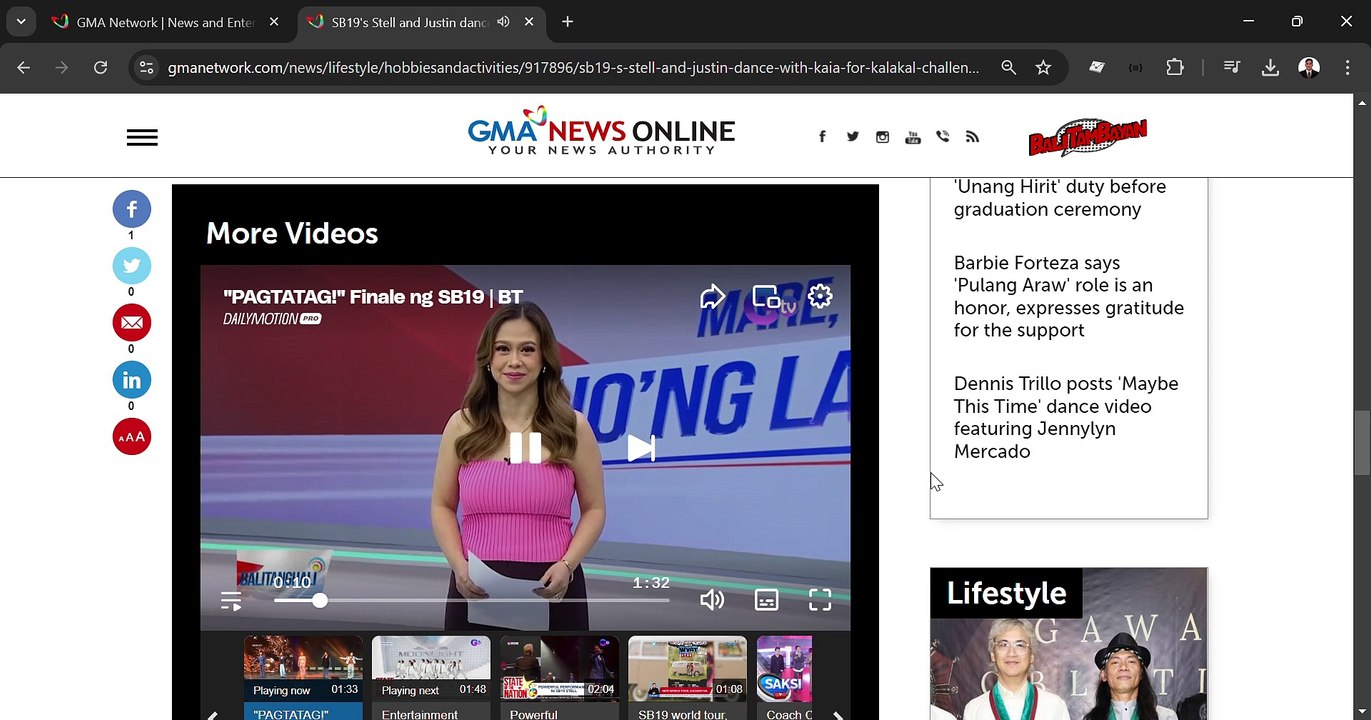Share article on Twitter via sidebar

(132, 266)
